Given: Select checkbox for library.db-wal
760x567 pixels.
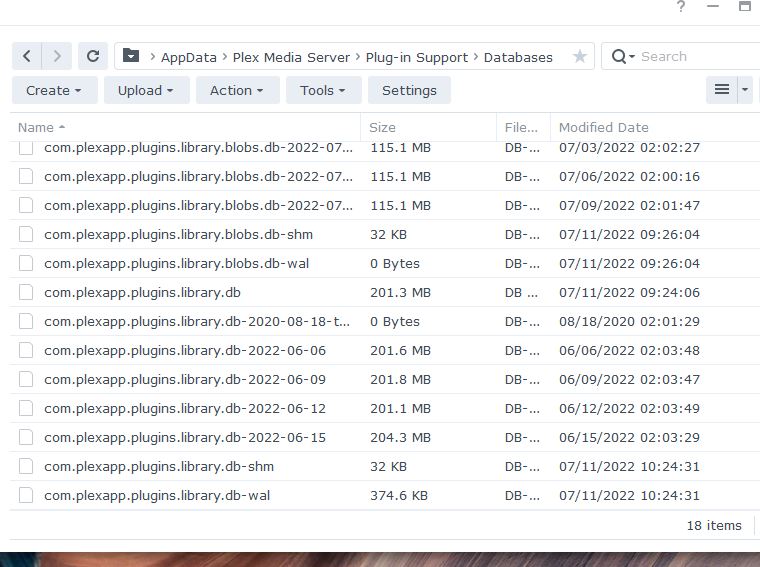Looking at the screenshot, I should [x=26, y=495].
